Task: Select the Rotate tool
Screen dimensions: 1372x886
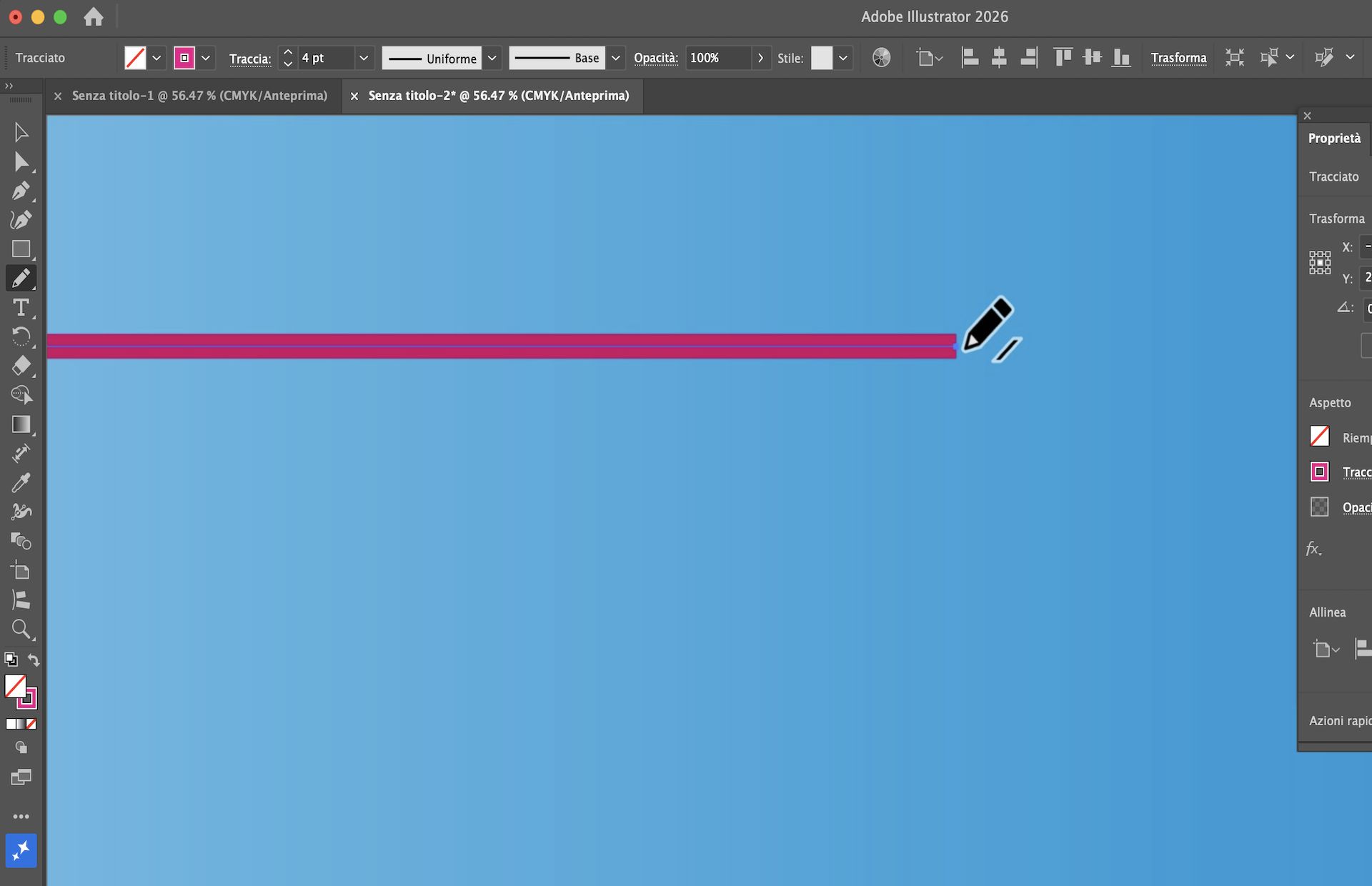Action: tap(21, 336)
